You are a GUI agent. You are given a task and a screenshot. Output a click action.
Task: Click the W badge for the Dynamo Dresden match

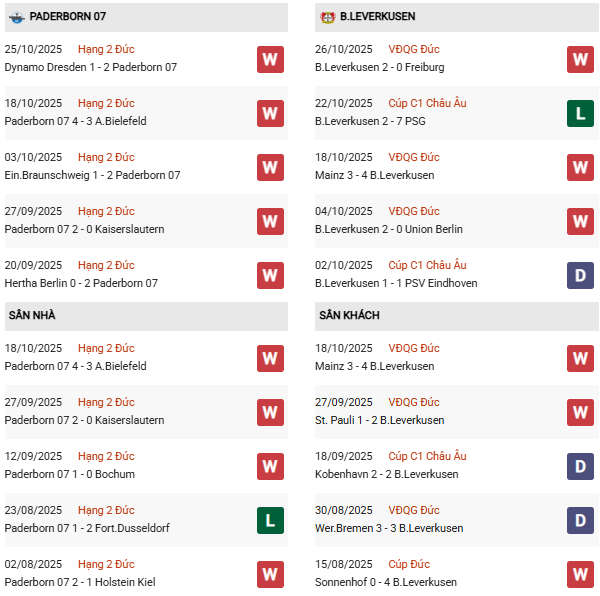(270, 59)
